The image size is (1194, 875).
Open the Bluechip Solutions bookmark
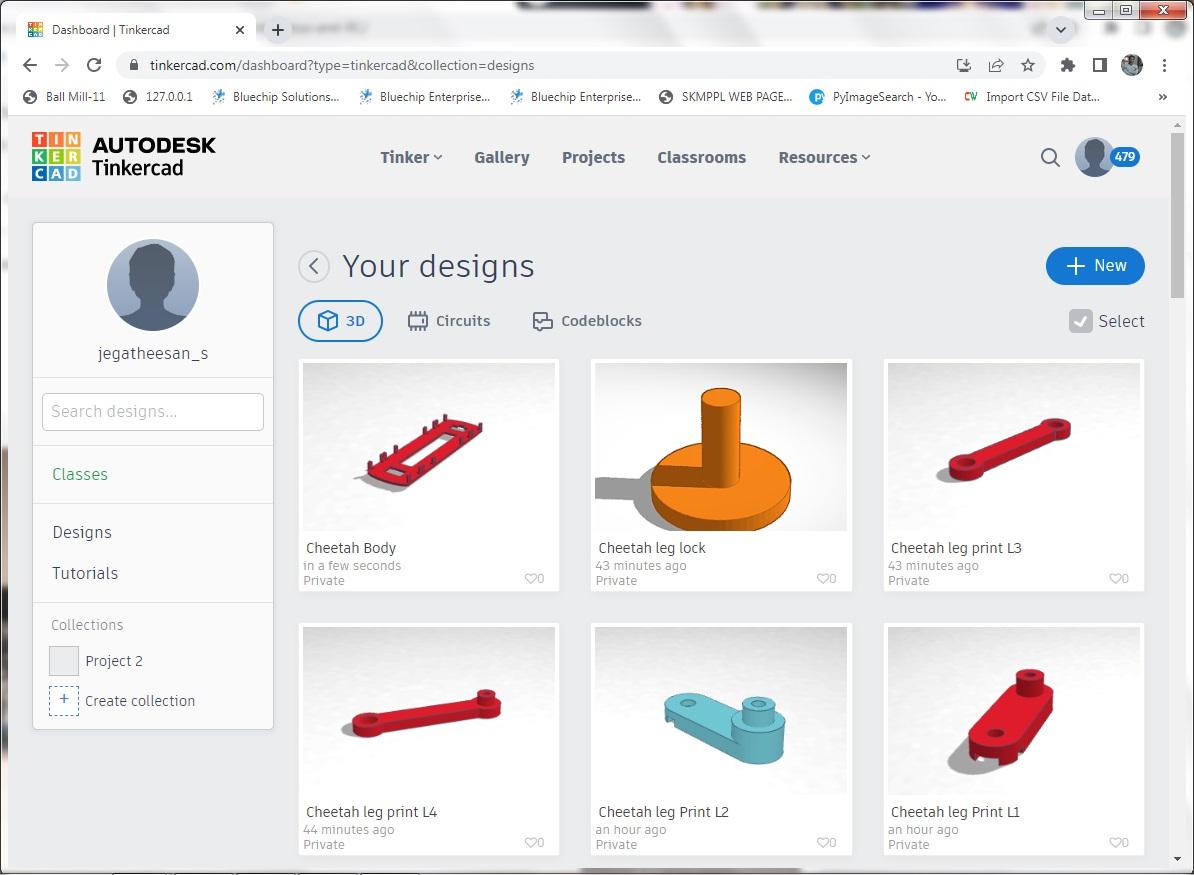click(276, 97)
